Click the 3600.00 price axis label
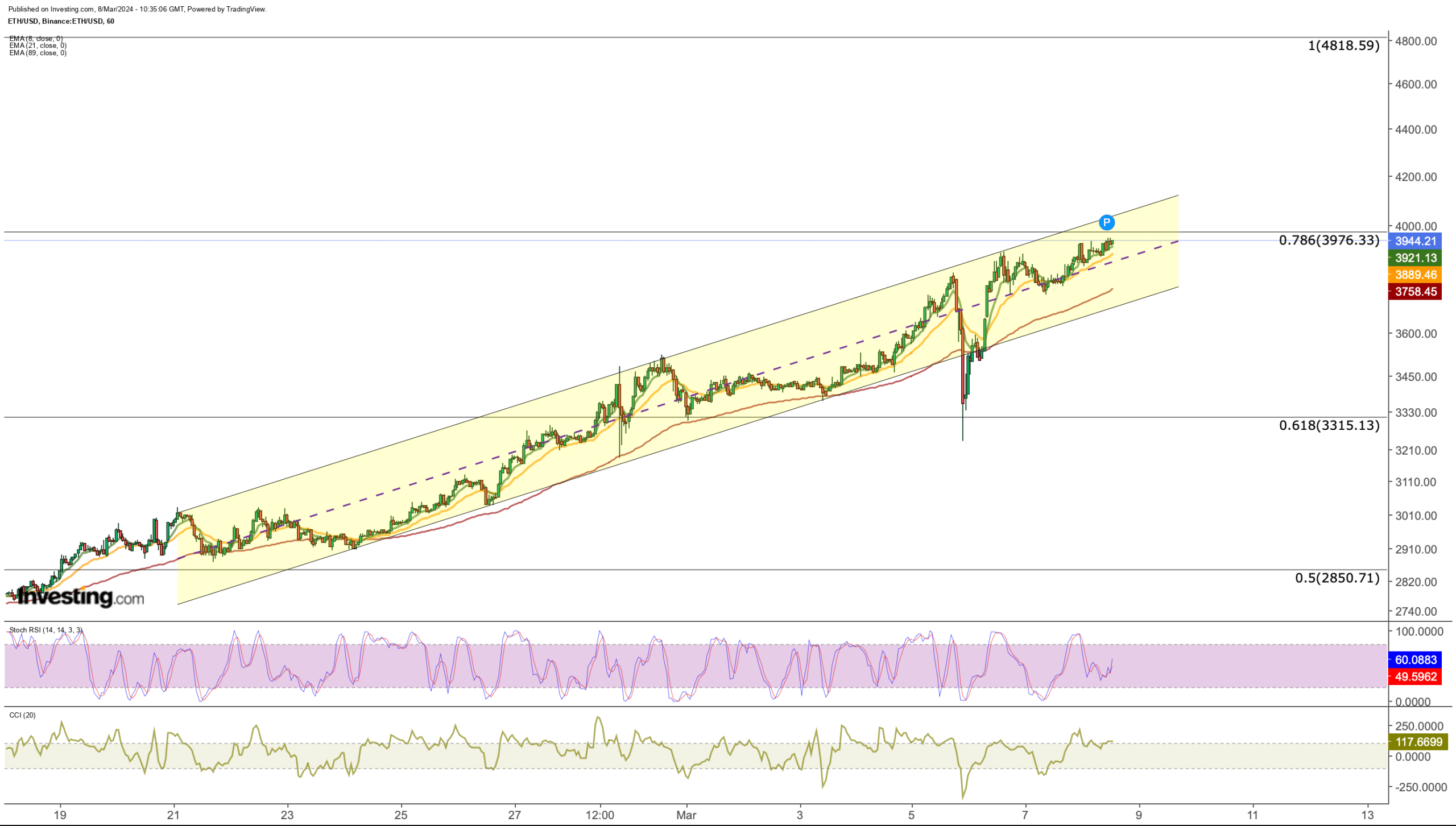 pyautogui.click(x=1416, y=334)
